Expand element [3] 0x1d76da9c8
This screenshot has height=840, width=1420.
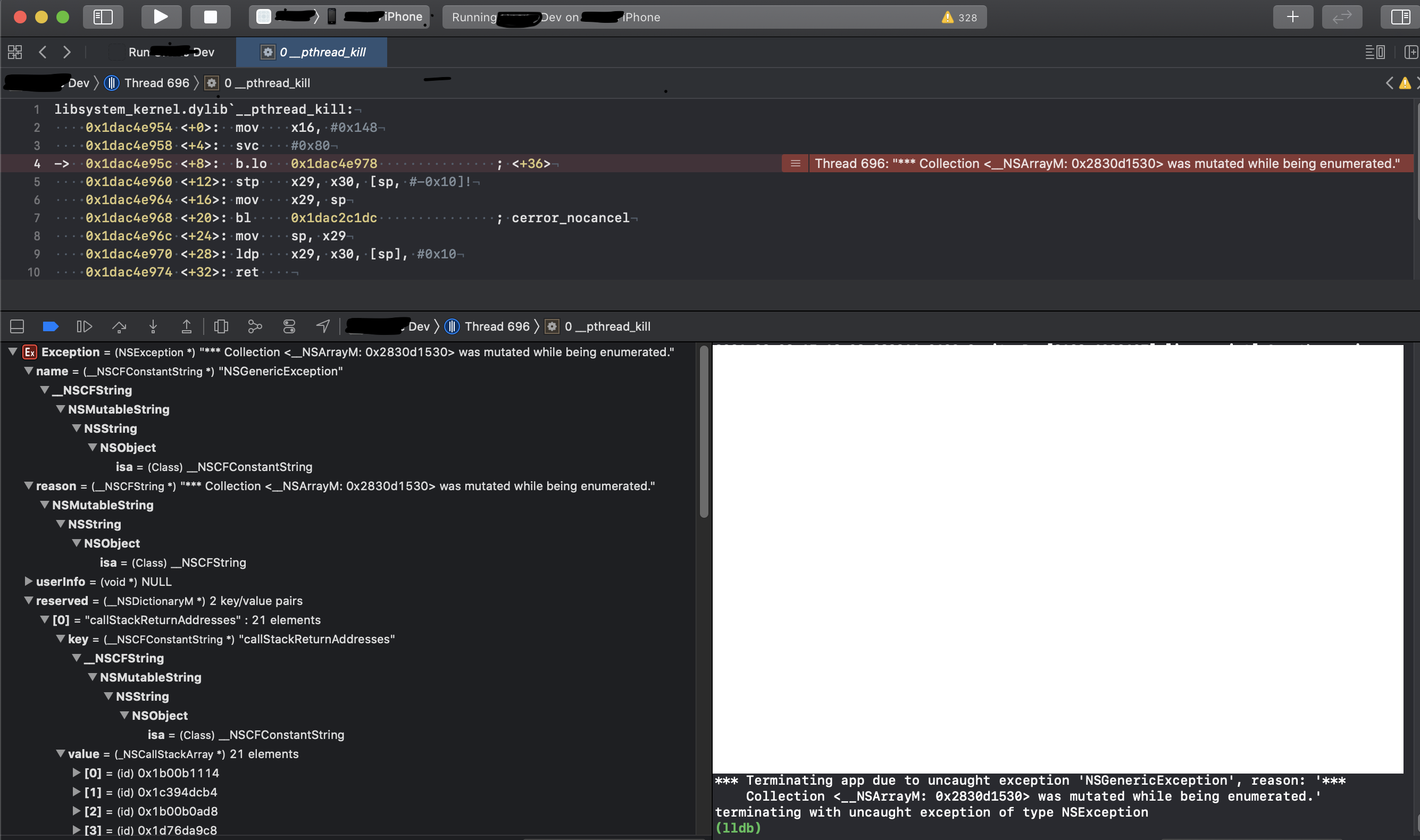coord(76,830)
